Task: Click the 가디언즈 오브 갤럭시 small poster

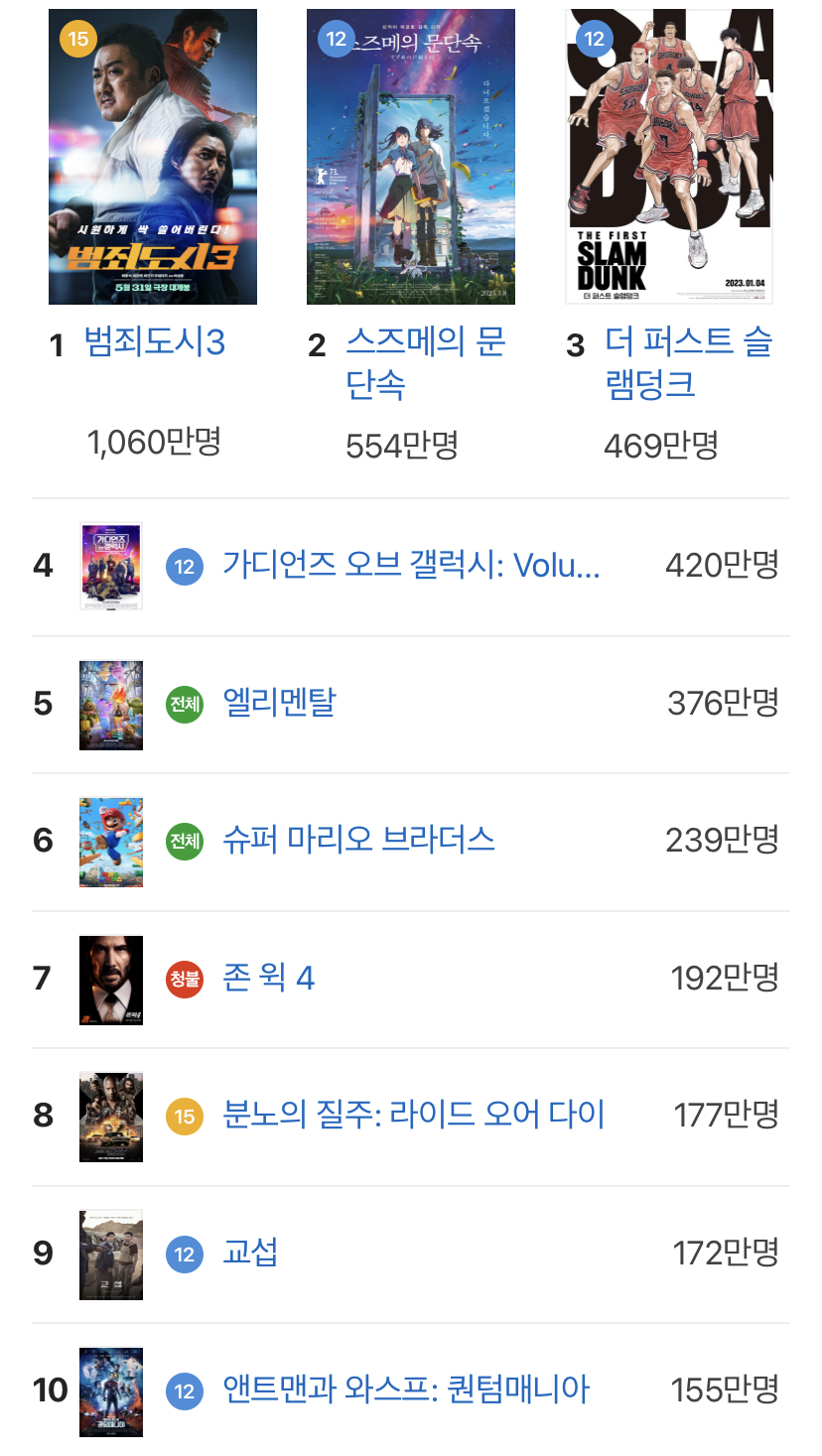Action: [x=111, y=566]
